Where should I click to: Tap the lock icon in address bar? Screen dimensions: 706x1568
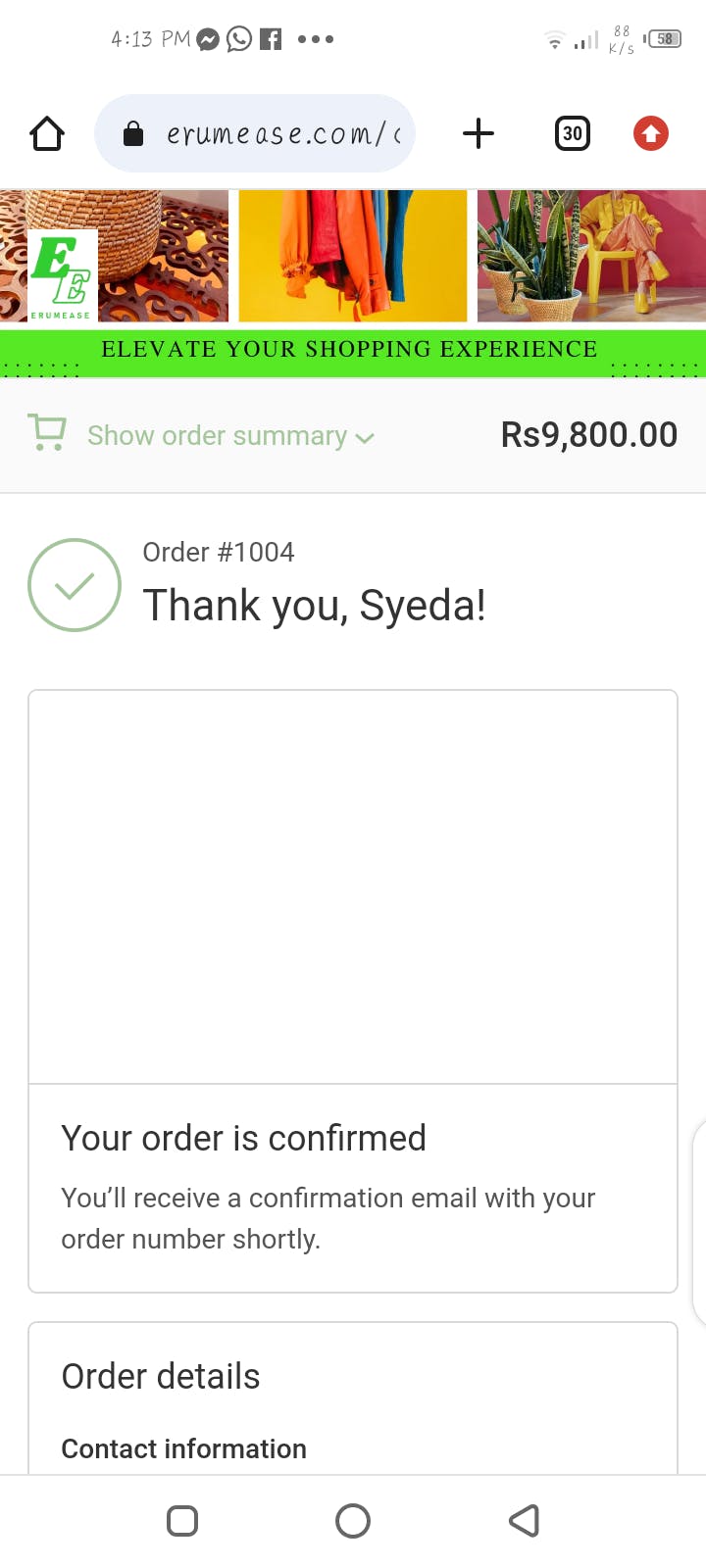133,134
